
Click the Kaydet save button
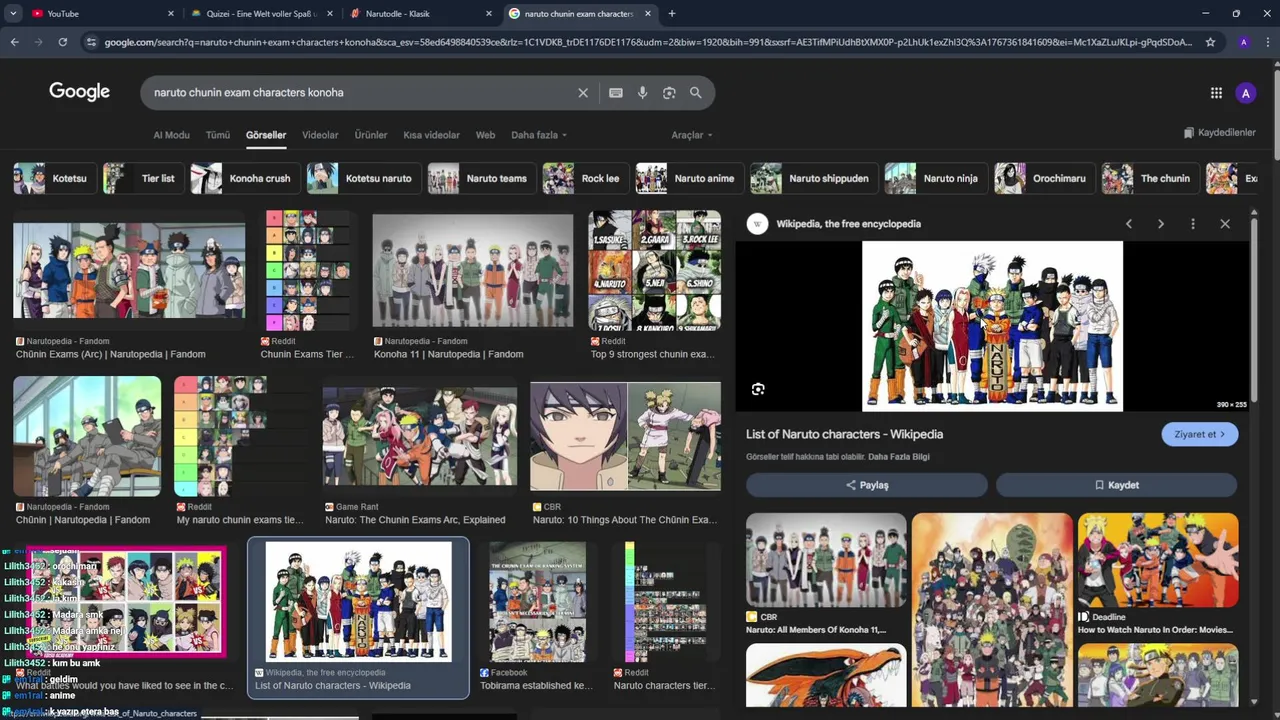[1116, 485]
